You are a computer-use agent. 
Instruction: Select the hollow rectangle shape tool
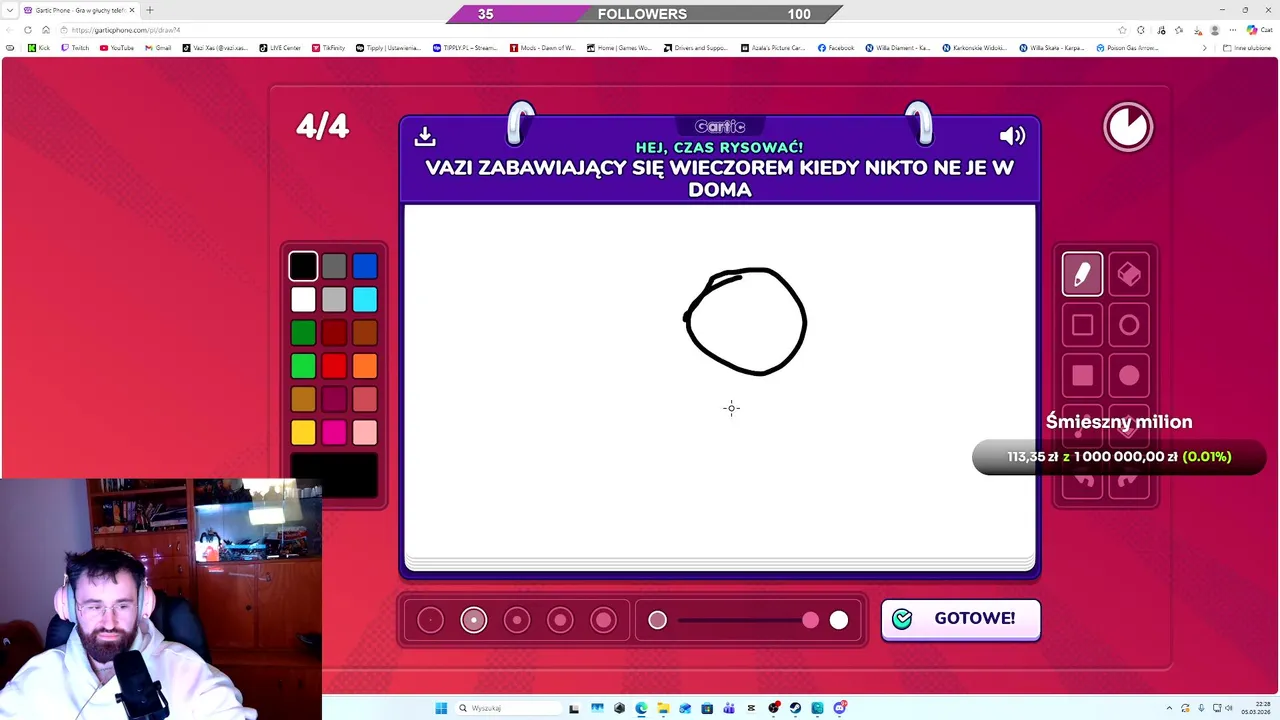pos(1082,325)
